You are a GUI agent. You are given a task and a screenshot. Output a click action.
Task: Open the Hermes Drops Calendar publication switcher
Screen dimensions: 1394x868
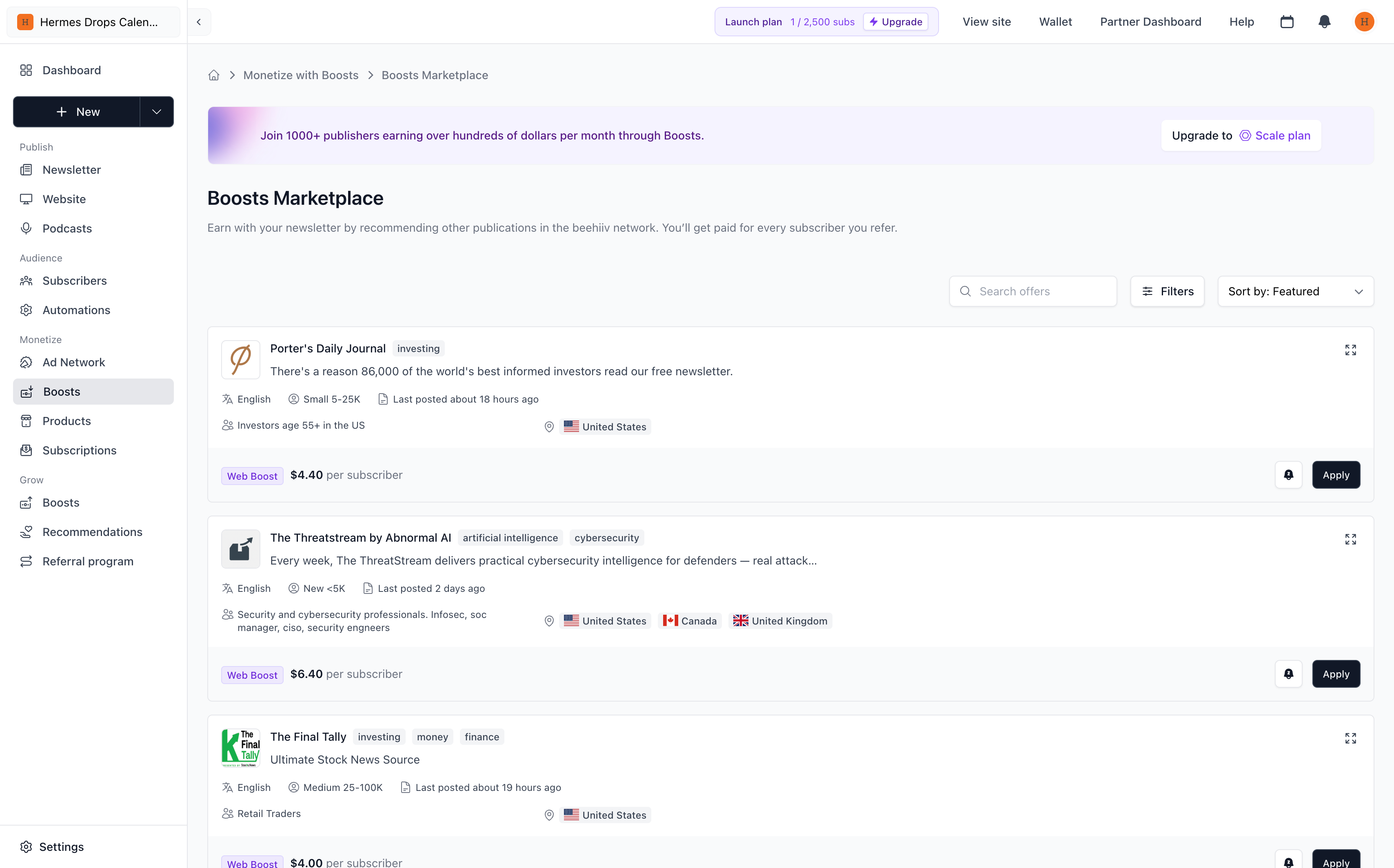click(93, 22)
